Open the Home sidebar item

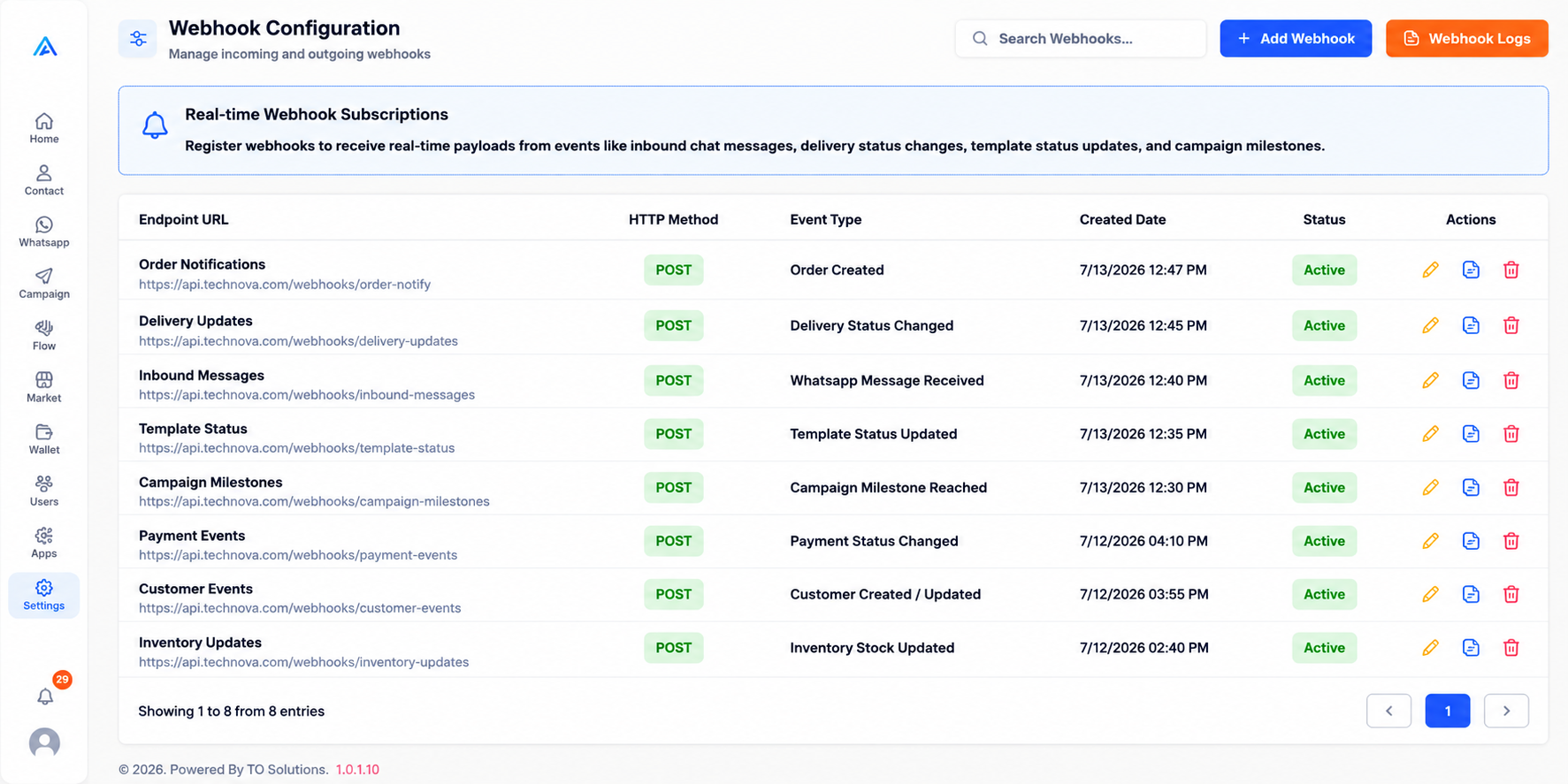click(44, 128)
